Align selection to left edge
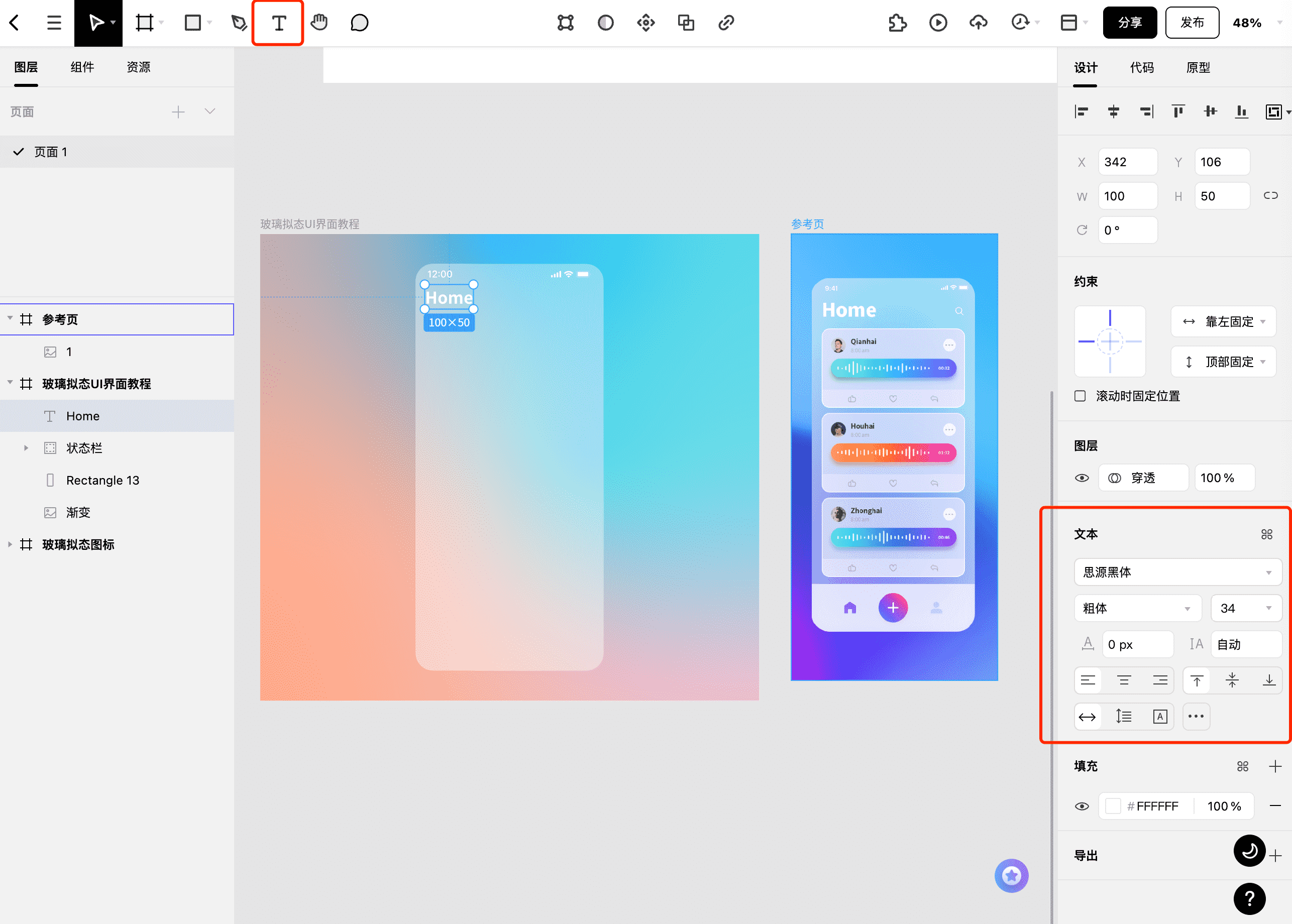The width and height of the screenshot is (1292, 924). click(x=1081, y=111)
